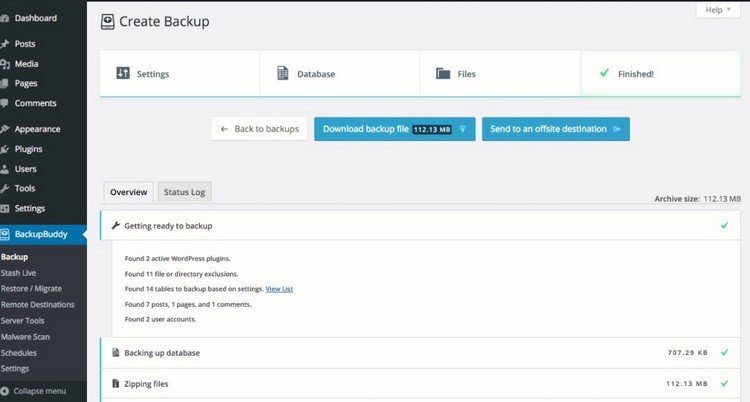Click the Backing up database file icon
Screen dimensions: 750x402
(115, 353)
